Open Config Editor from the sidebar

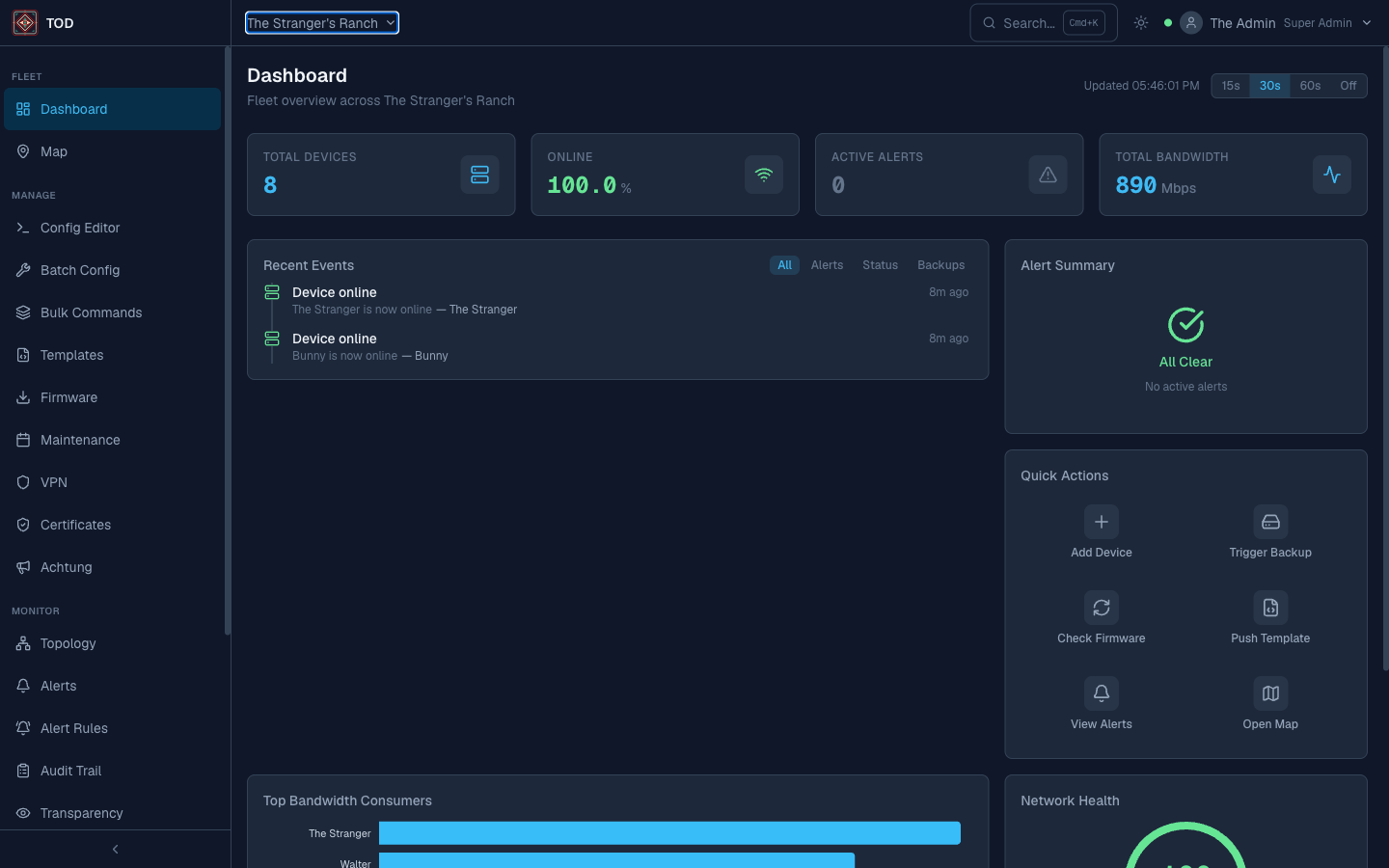80,228
